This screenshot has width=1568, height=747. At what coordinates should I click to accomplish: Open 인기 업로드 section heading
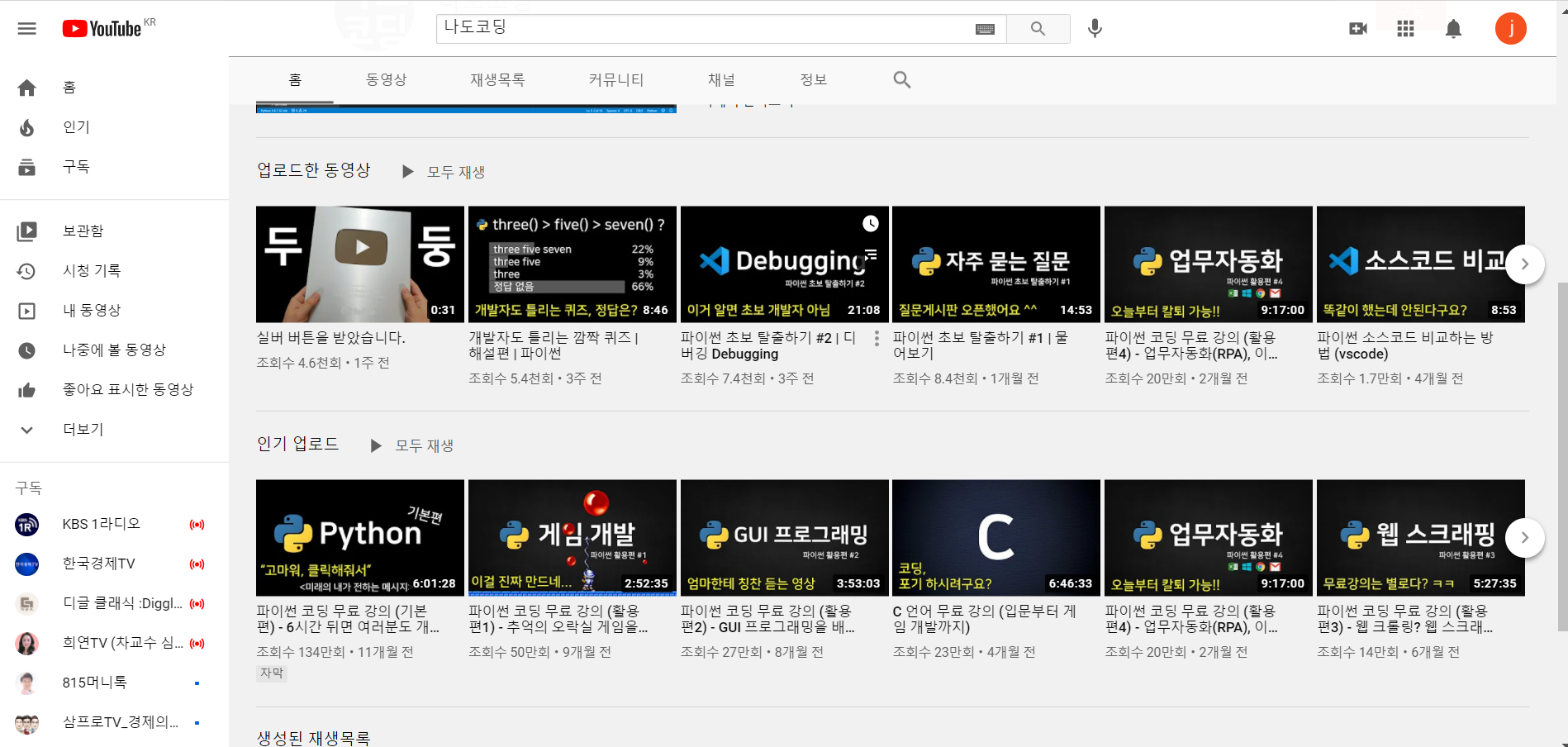[297, 444]
